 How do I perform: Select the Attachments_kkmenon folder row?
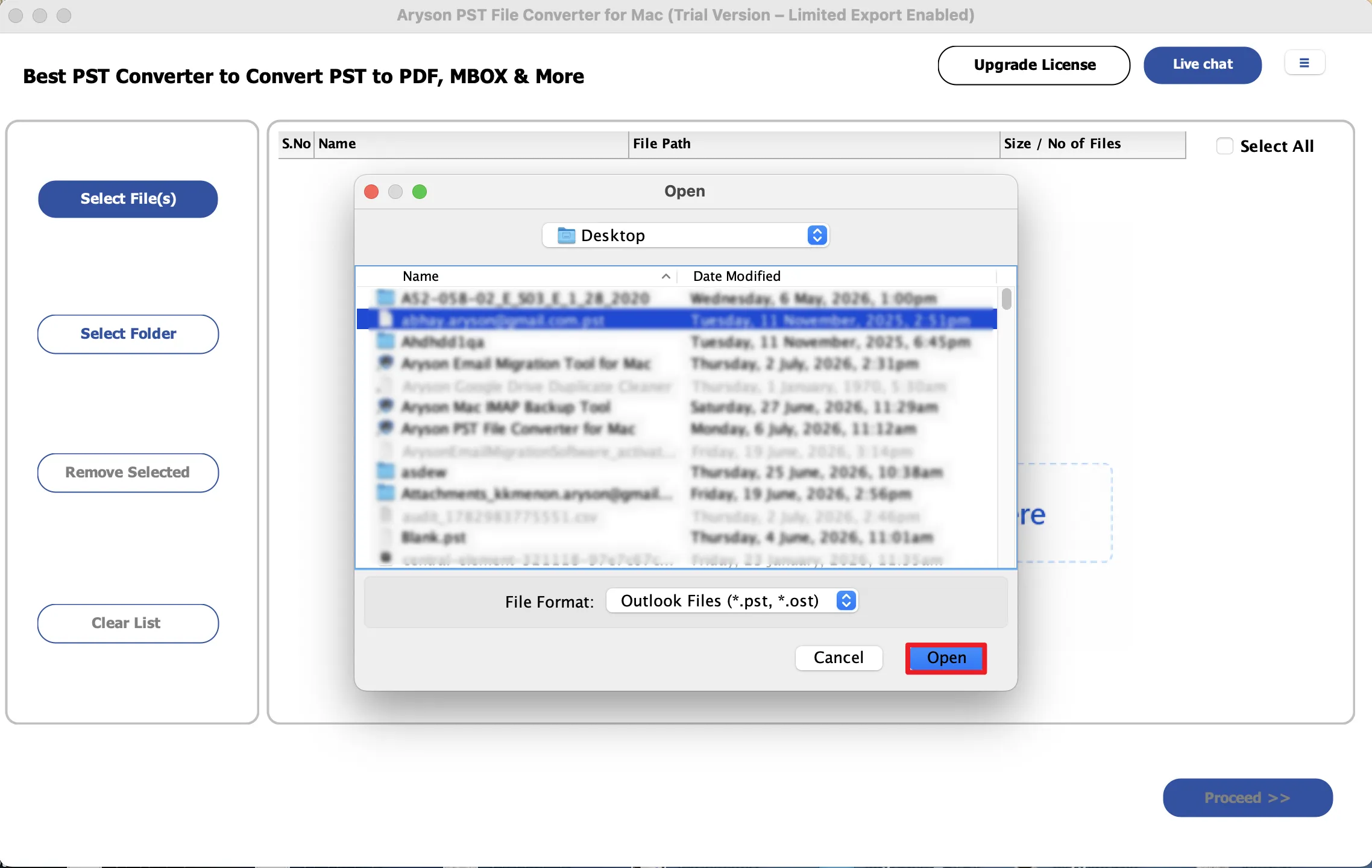tap(676, 494)
